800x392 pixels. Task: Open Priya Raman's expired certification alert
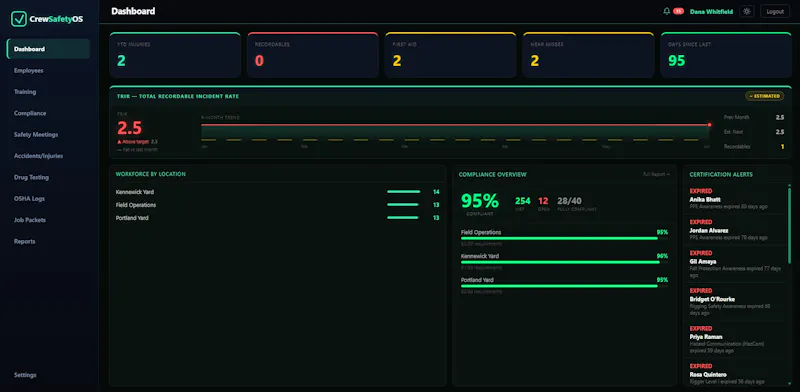(x=735, y=339)
